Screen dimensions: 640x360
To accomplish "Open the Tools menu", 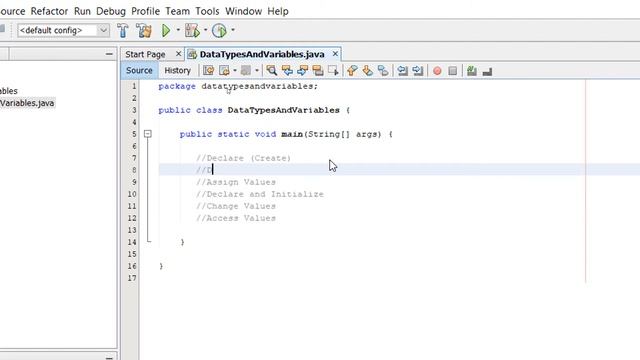I will [207, 11].
